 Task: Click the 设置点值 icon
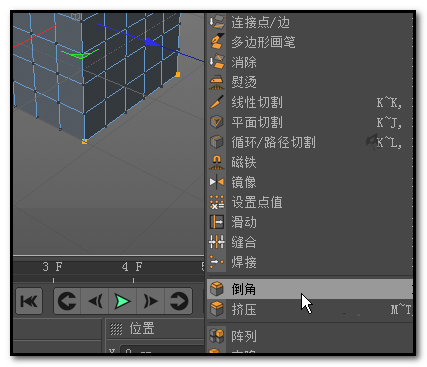217,202
